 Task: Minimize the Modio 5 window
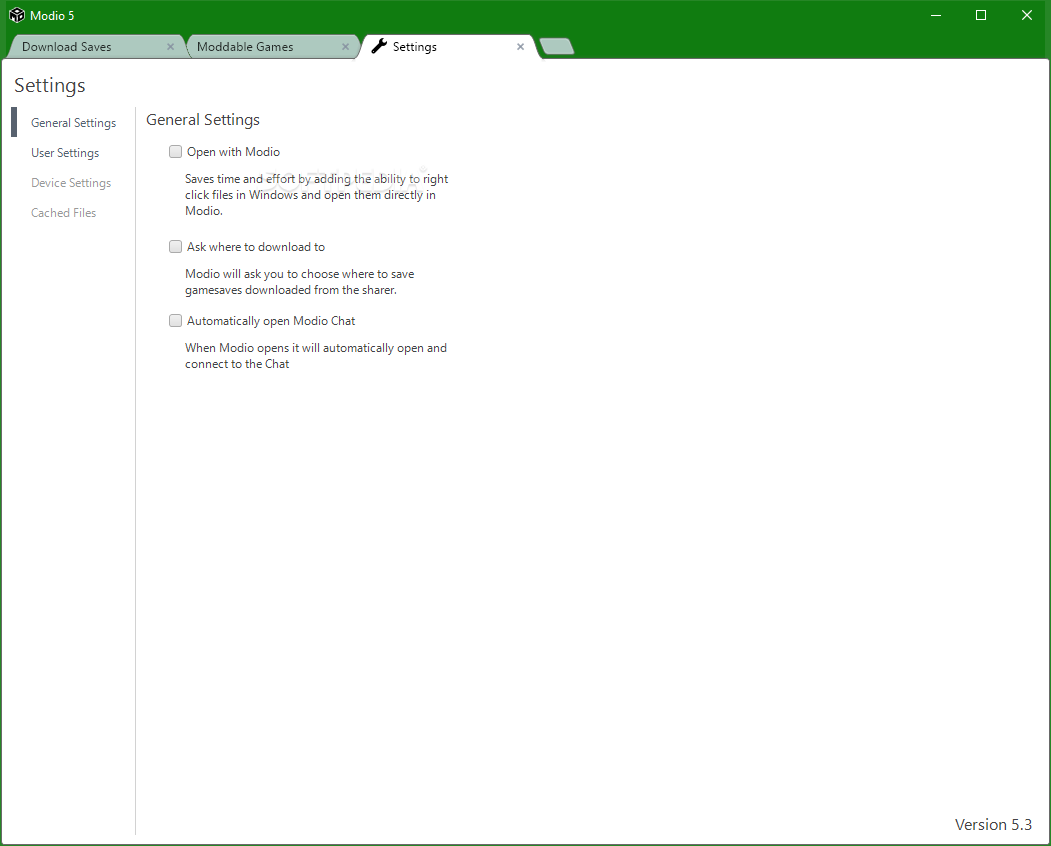click(x=936, y=15)
